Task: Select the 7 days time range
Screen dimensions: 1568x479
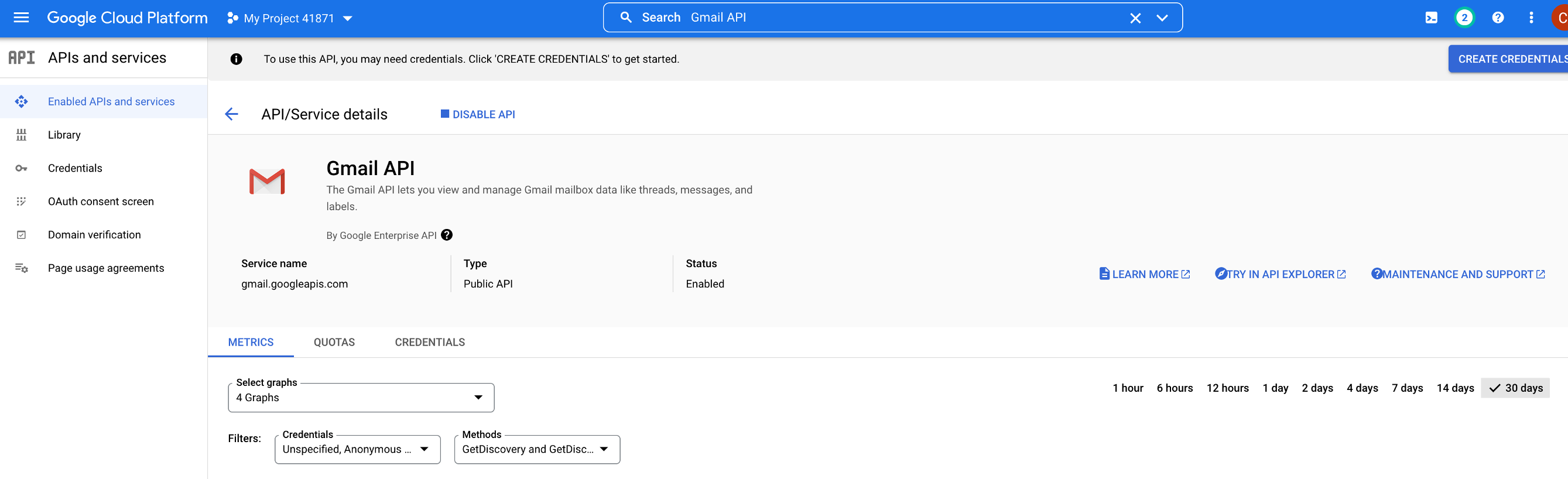Action: point(1408,388)
